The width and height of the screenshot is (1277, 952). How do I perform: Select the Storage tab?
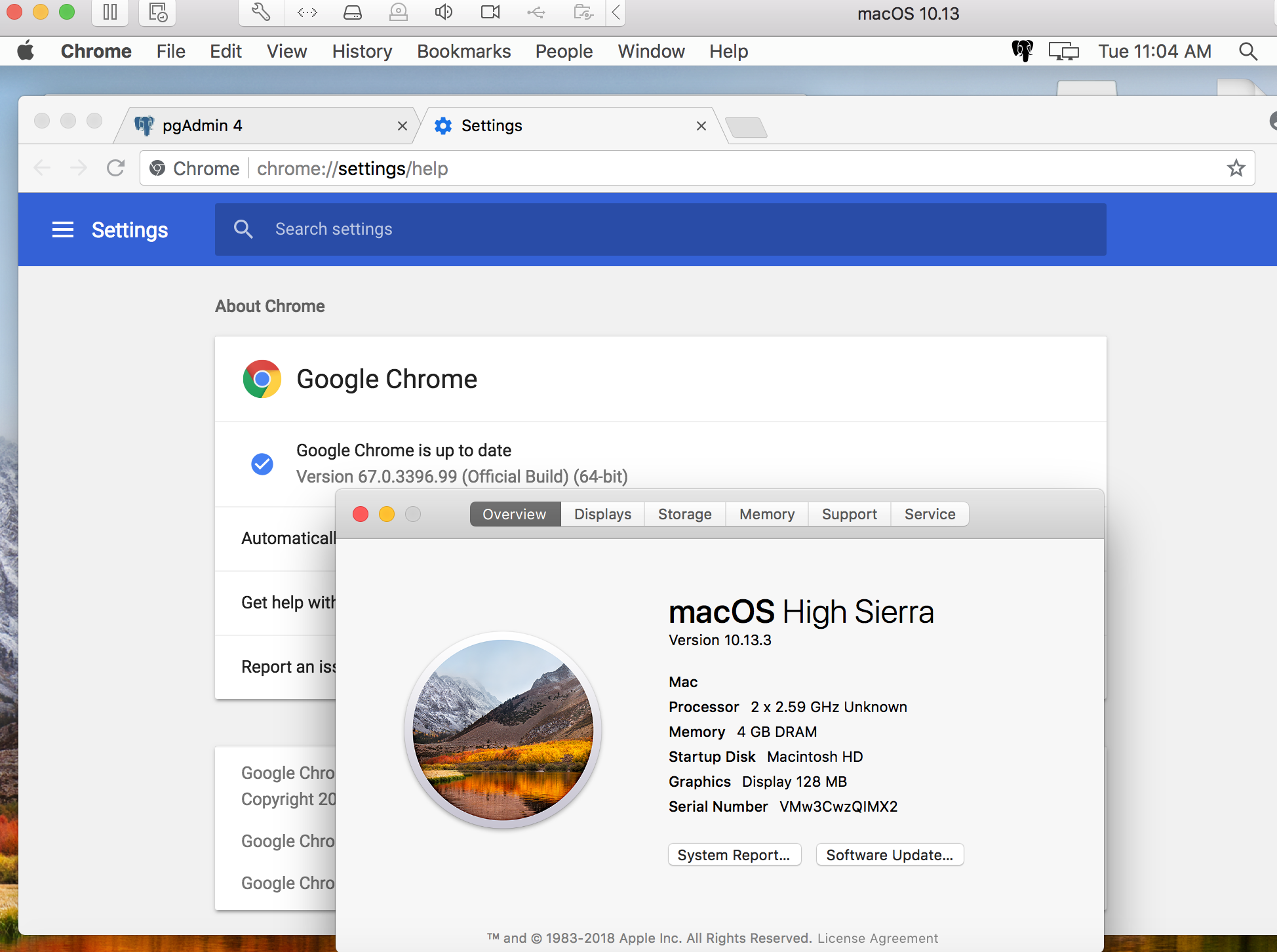pyautogui.click(x=684, y=514)
